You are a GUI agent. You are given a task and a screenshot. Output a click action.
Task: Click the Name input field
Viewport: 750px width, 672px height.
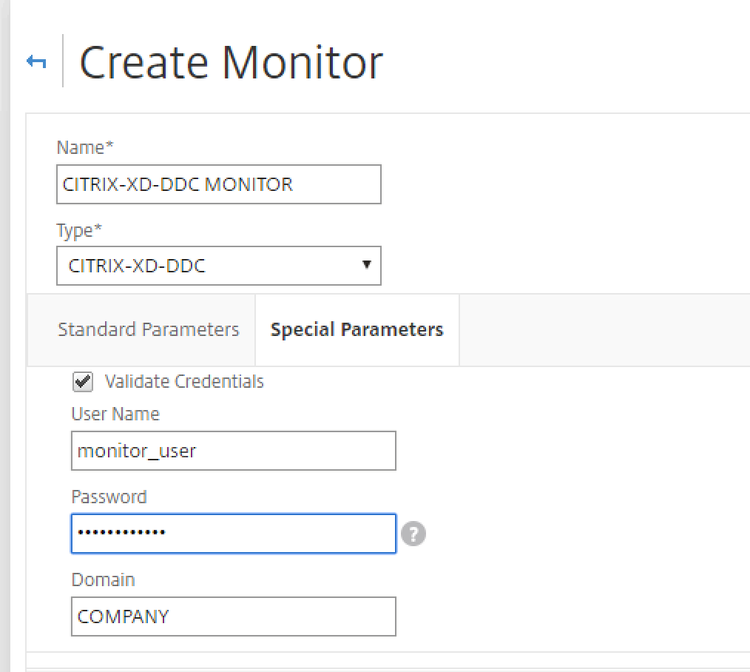pos(219,185)
